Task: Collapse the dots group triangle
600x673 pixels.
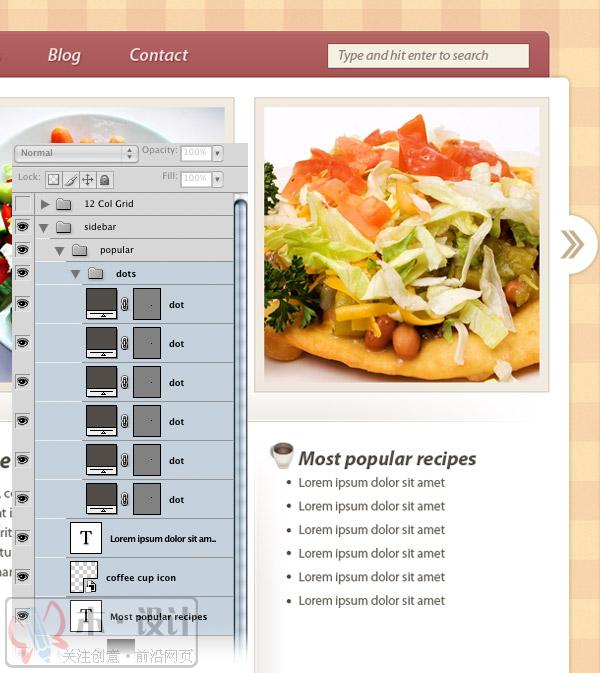Action: (x=76, y=275)
